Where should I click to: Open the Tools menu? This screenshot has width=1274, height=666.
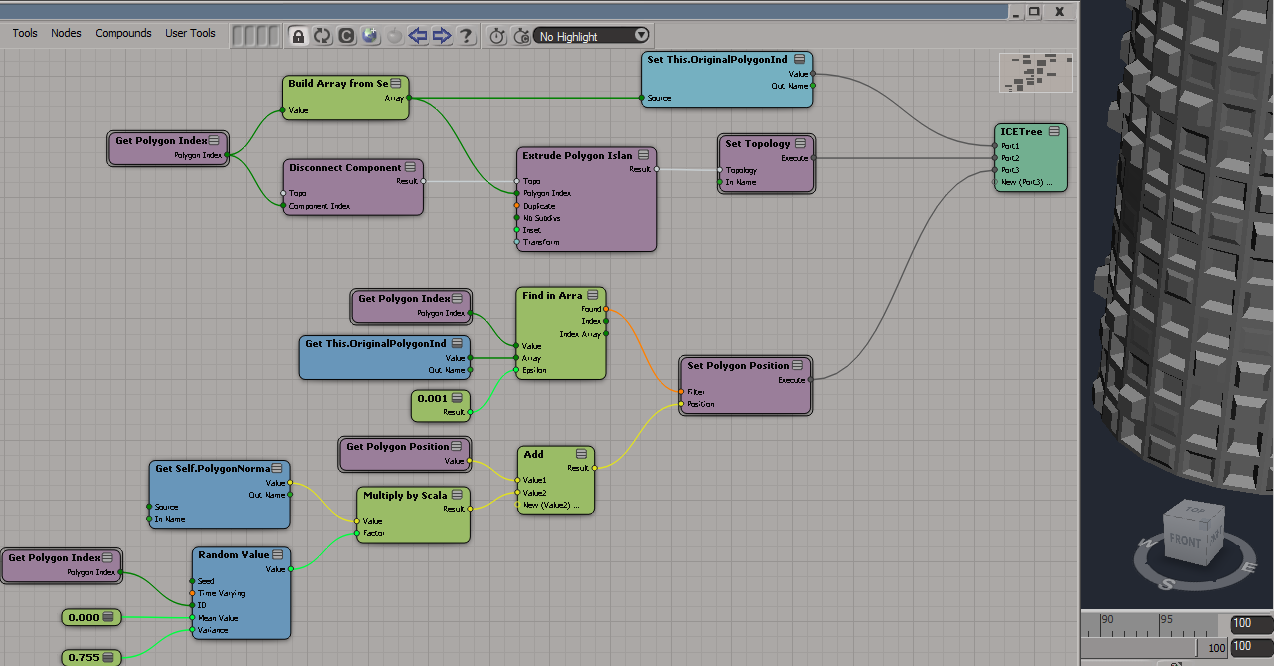[x=25, y=33]
